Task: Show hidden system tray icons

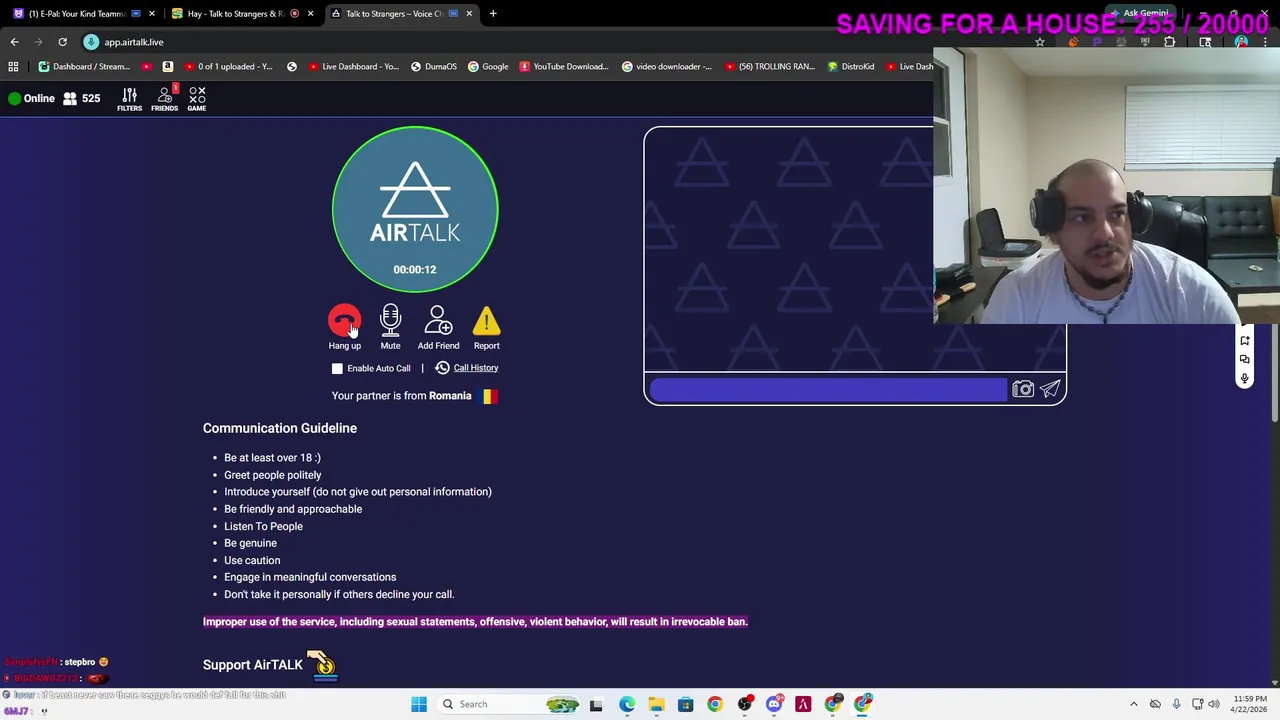Action: 1133,704
